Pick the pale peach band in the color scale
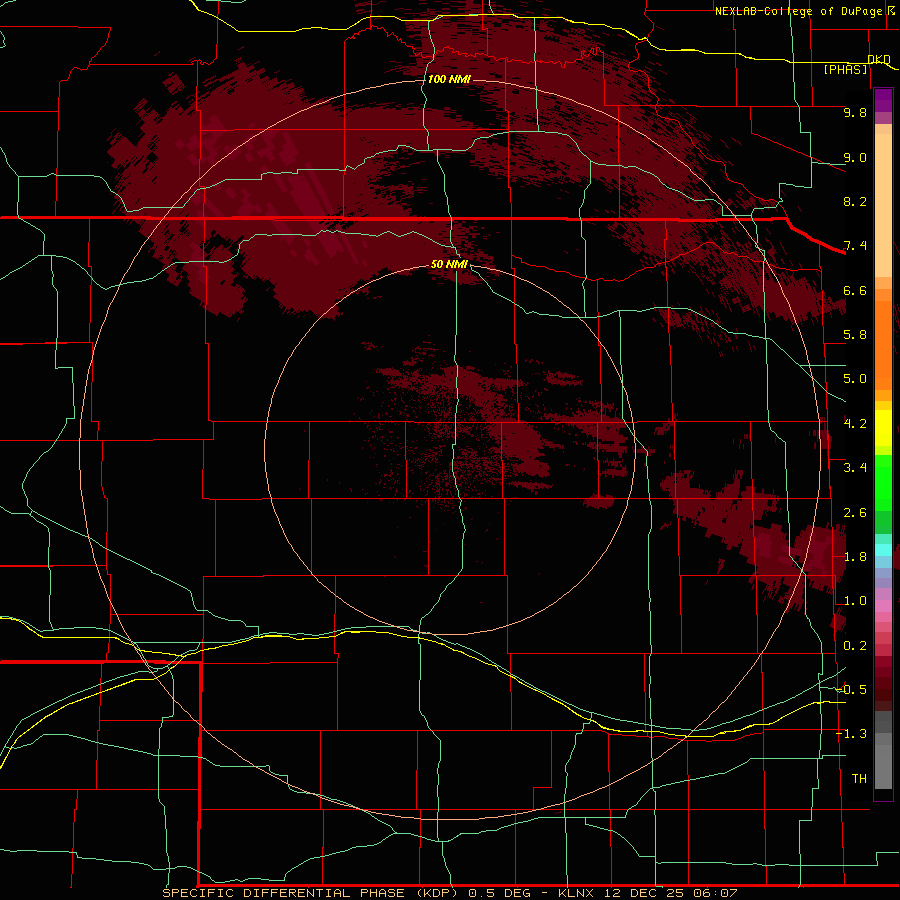This screenshot has width=900, height=900. point(883,207)
